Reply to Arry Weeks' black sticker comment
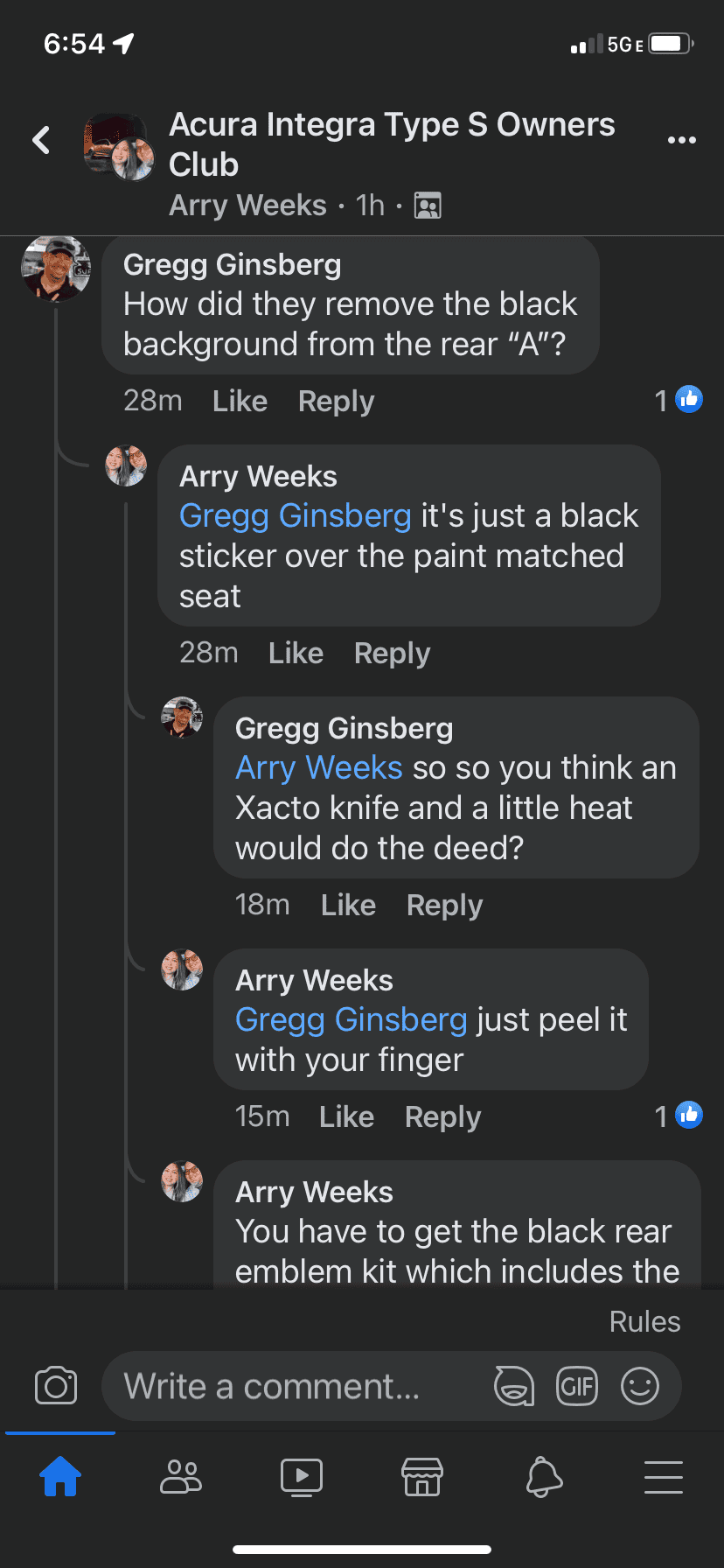724x1568 pixels. click(x=392, y=654)
